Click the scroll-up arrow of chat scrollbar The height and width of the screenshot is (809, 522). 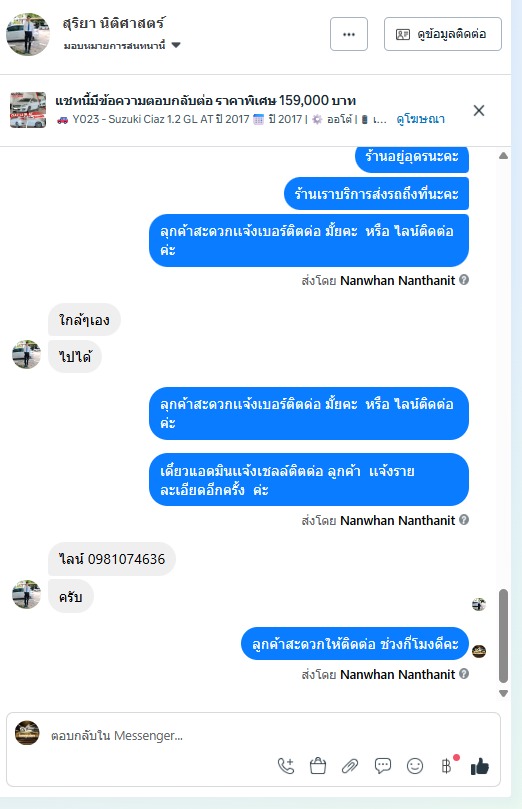pos(503,156)
